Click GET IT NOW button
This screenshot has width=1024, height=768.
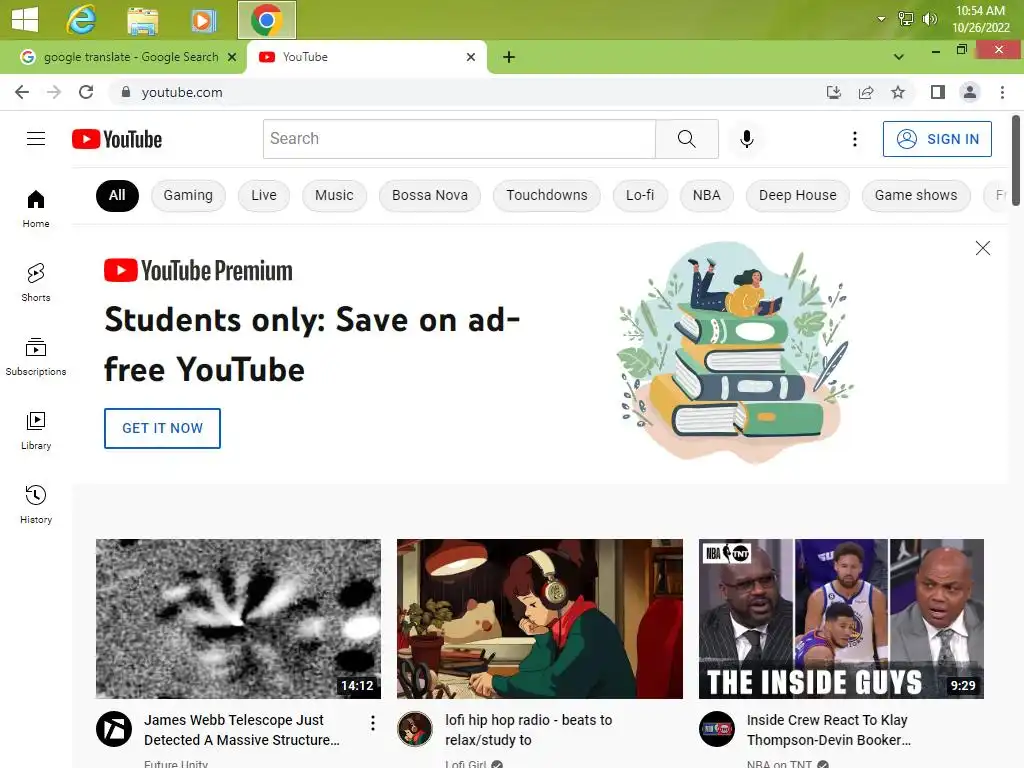pos(163,428)
